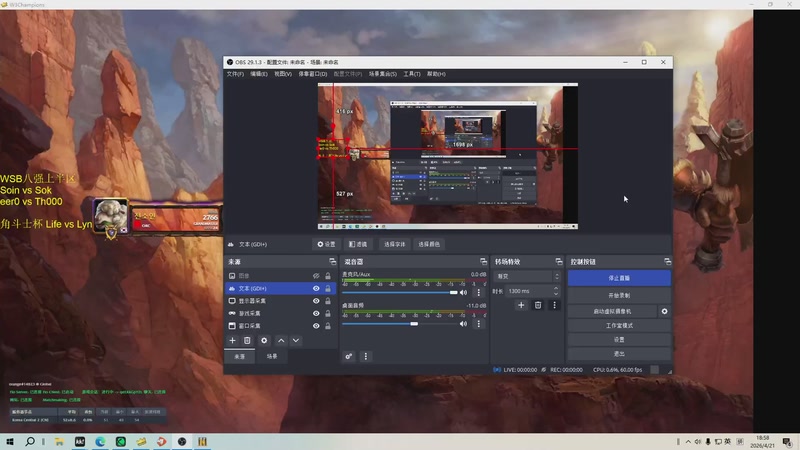This screenshot has width=800, height=450.
Task: Mute the 桌面音频 speaker icon
Action: (x=463, y=324)
